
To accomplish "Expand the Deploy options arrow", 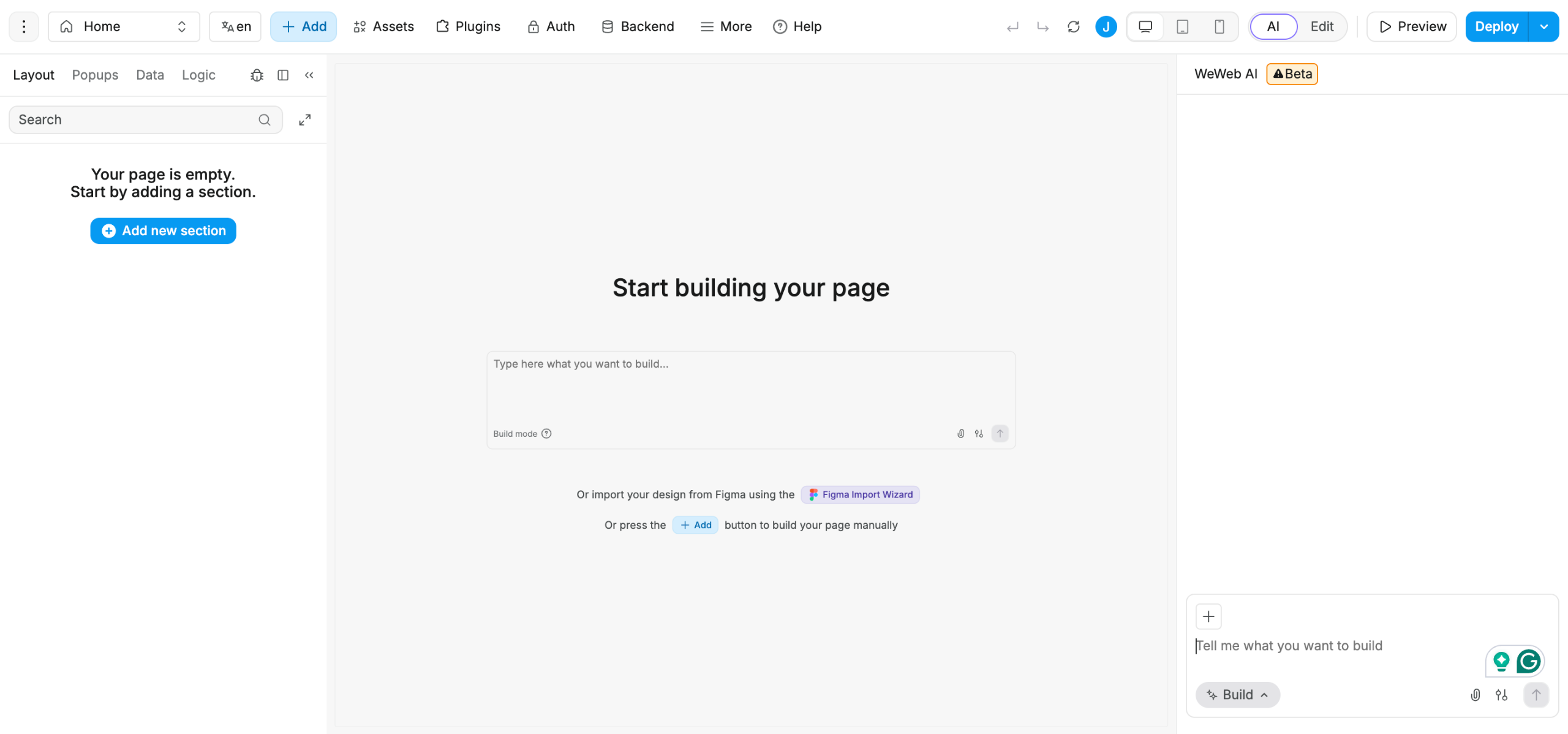I will pyautogui.click(x=1543, y=26).
